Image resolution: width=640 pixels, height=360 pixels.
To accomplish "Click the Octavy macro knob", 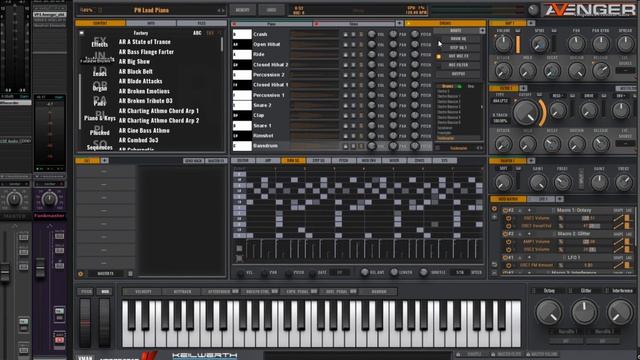I will click(x=549, y=312).
